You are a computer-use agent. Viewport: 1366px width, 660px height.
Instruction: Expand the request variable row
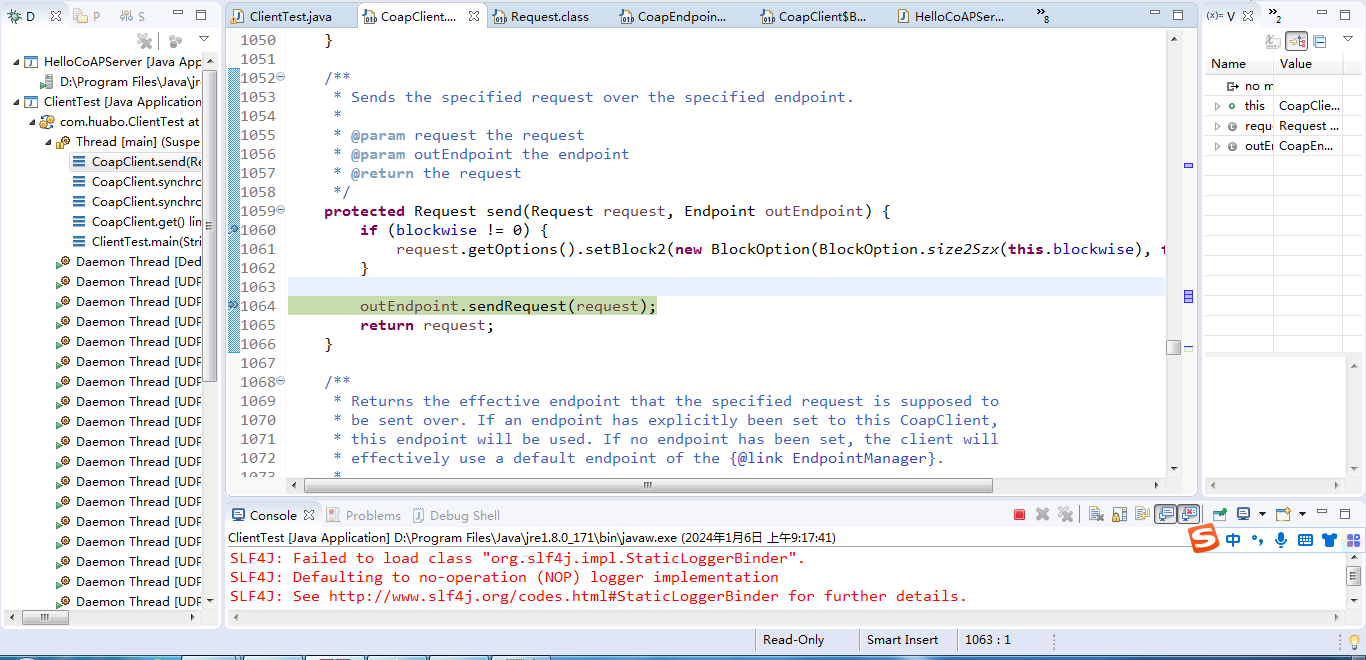[1217, 126]
